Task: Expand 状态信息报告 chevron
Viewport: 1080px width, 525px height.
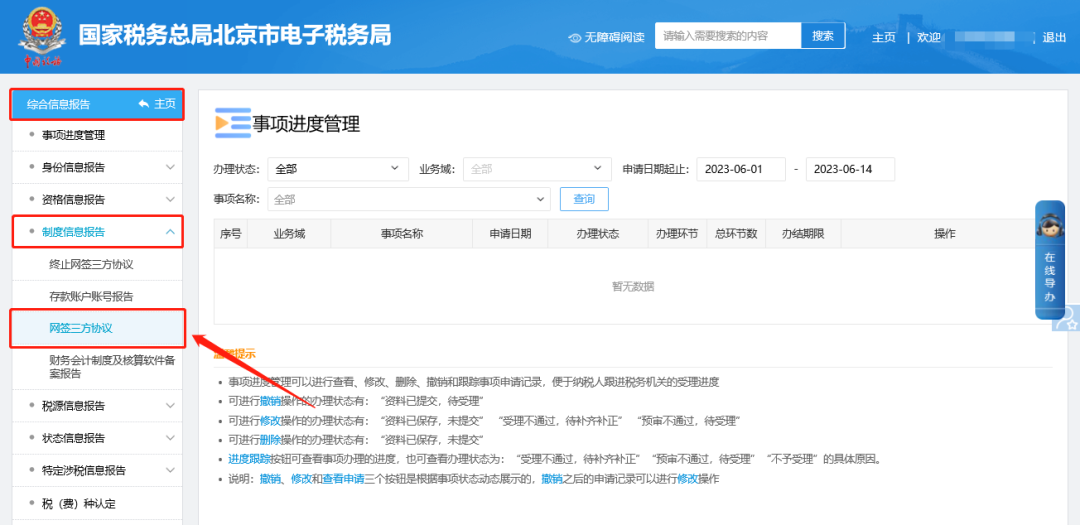Action: 170,438
